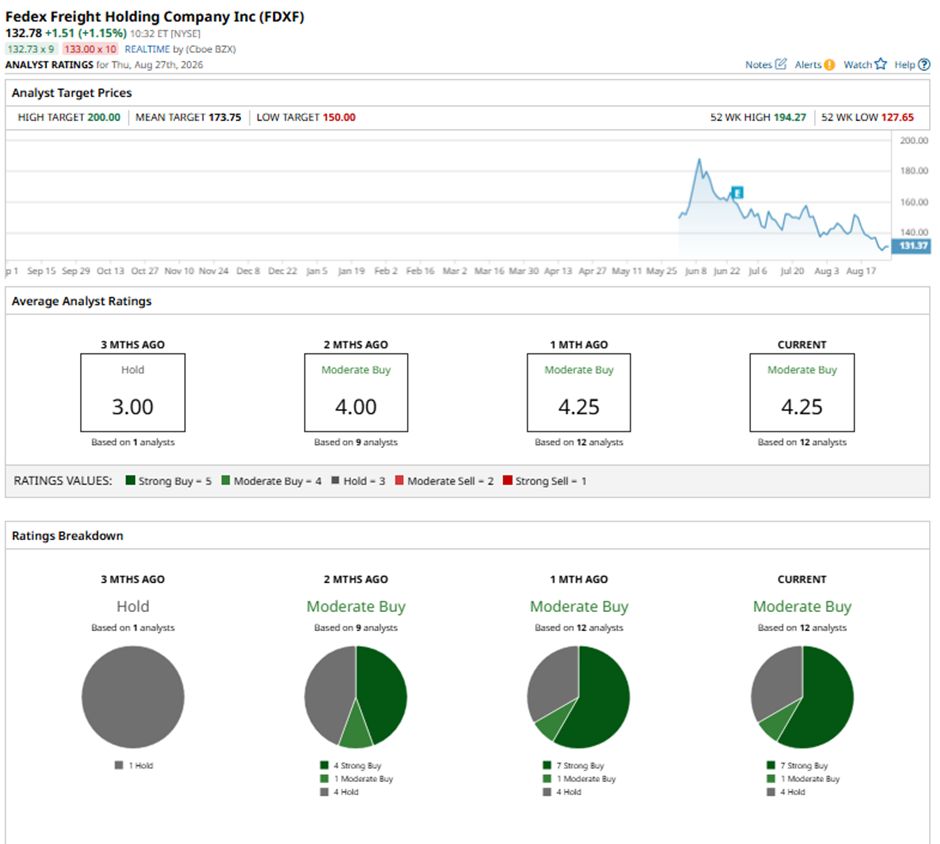
Task: Click the Hold gray legend square
Action: pos(335,480)
